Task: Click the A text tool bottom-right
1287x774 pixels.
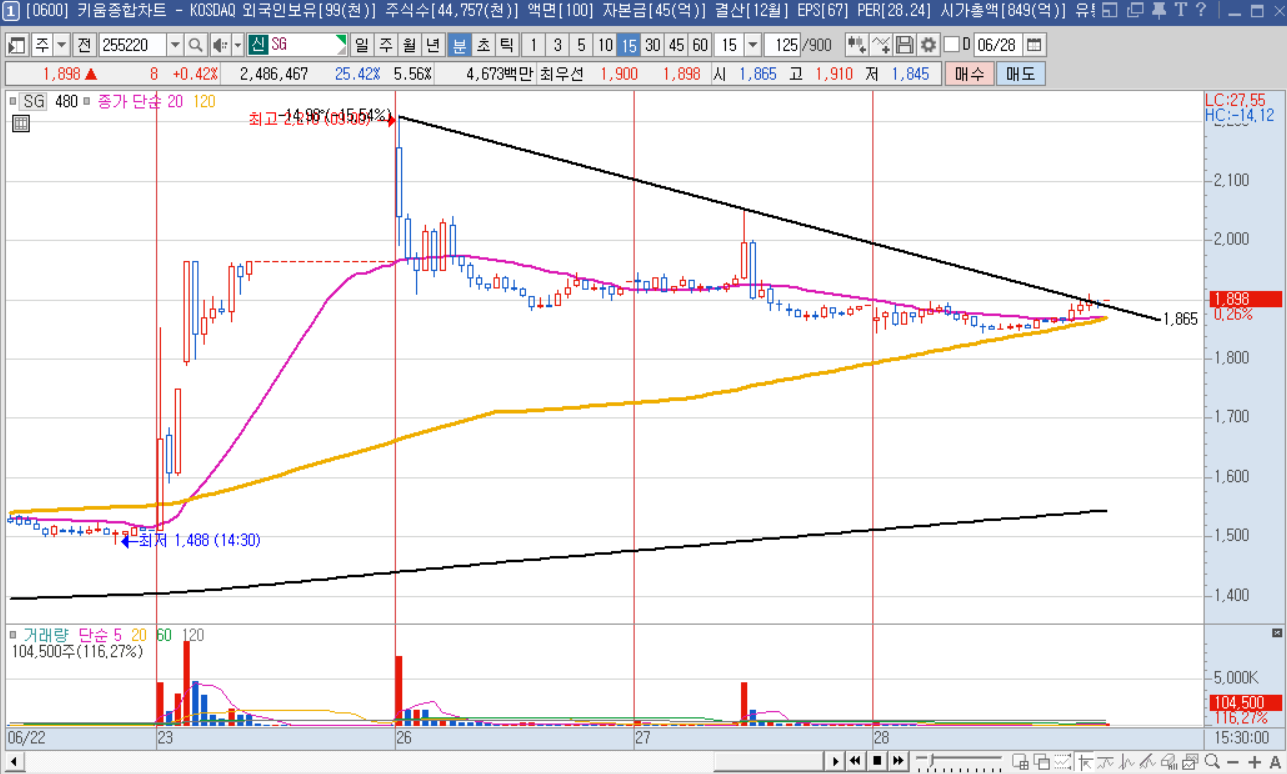Action: [1274, 762]
